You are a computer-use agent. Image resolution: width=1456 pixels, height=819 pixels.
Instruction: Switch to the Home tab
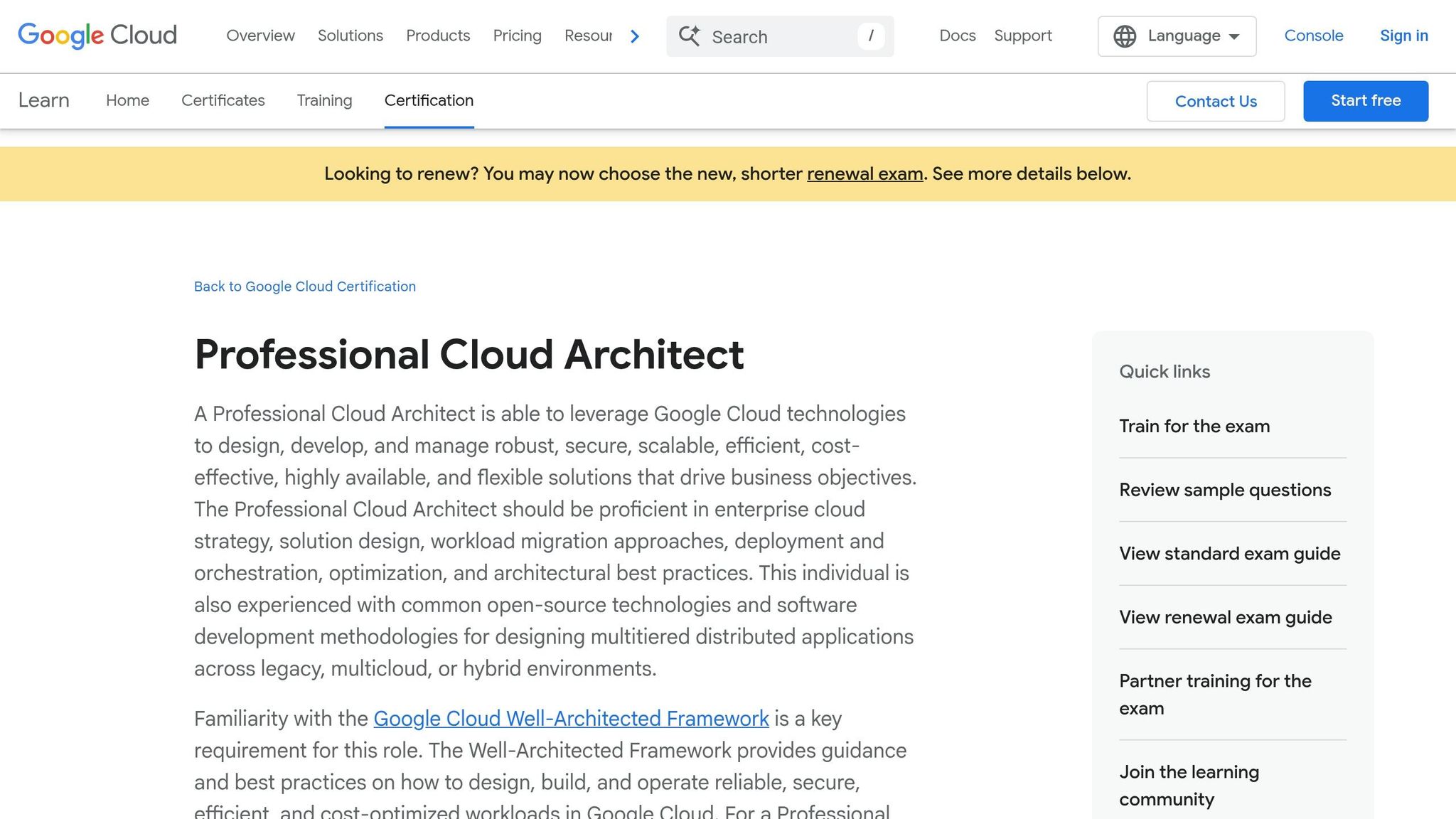click(128, 100)
